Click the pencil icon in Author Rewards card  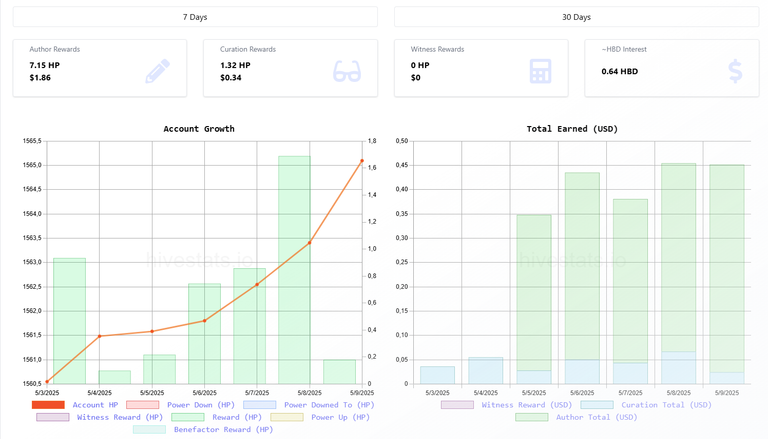pos(158,71)
